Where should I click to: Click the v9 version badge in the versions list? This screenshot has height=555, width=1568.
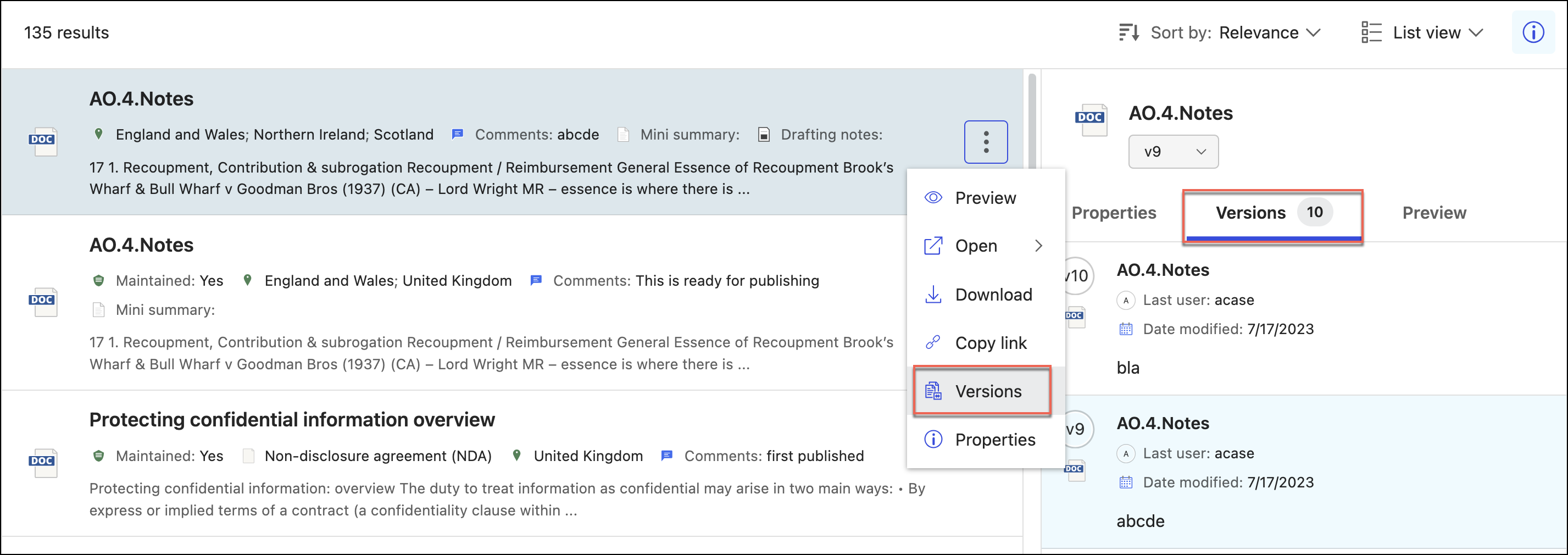point(1076,429)
